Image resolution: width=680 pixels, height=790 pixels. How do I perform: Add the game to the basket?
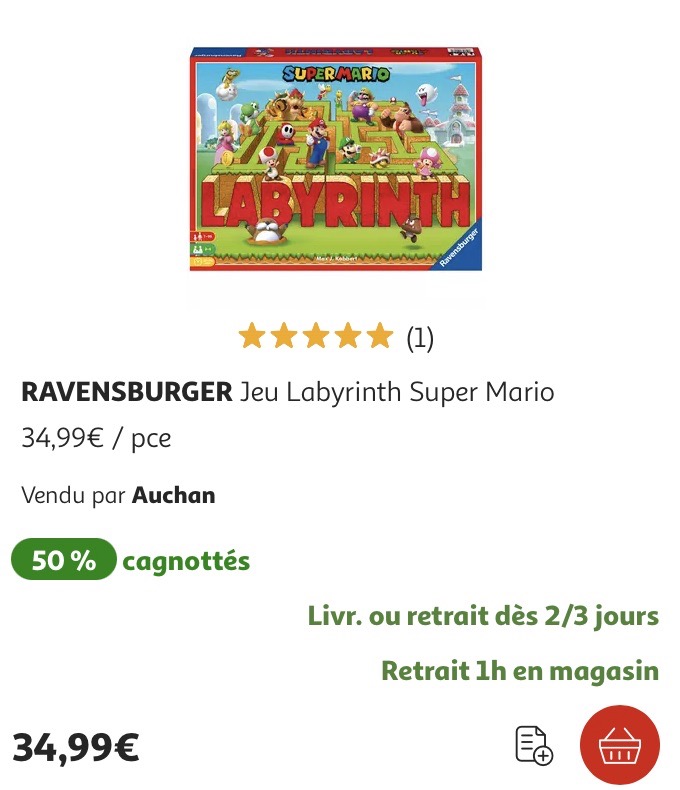(620, 745)
